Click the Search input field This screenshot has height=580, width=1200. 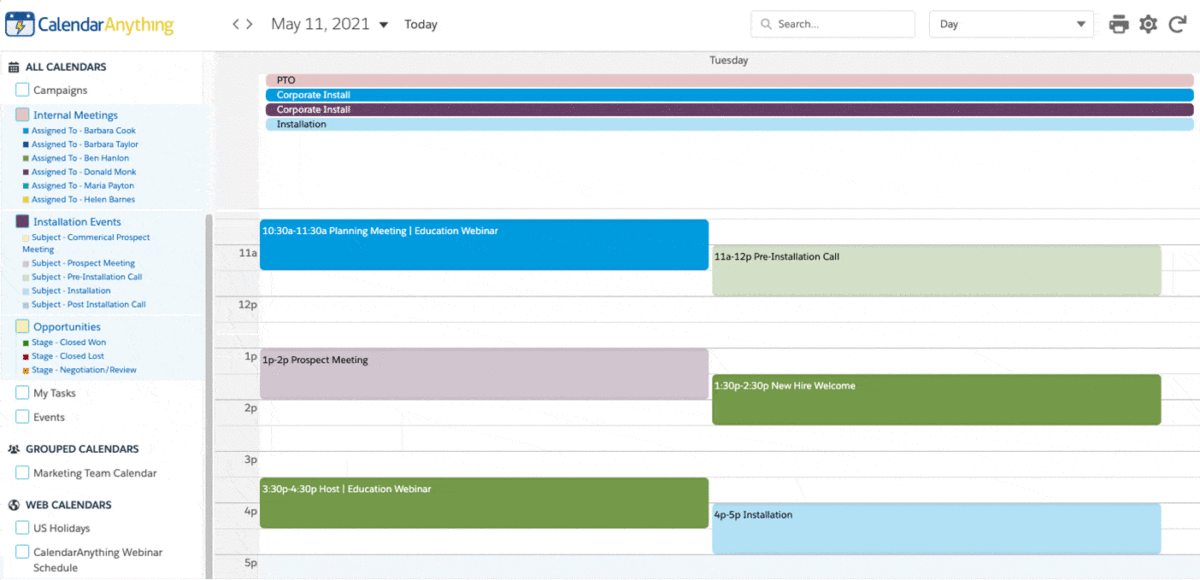click(840, 24)
